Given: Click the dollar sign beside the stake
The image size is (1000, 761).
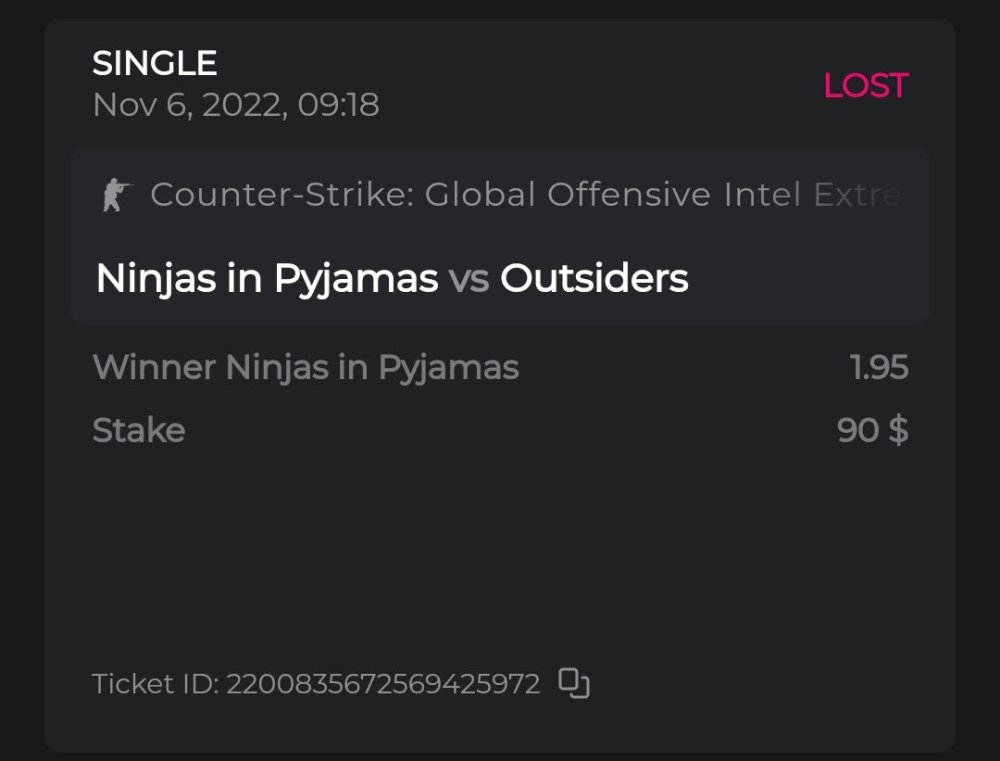Looking at the screenshot, I should 898,431.
